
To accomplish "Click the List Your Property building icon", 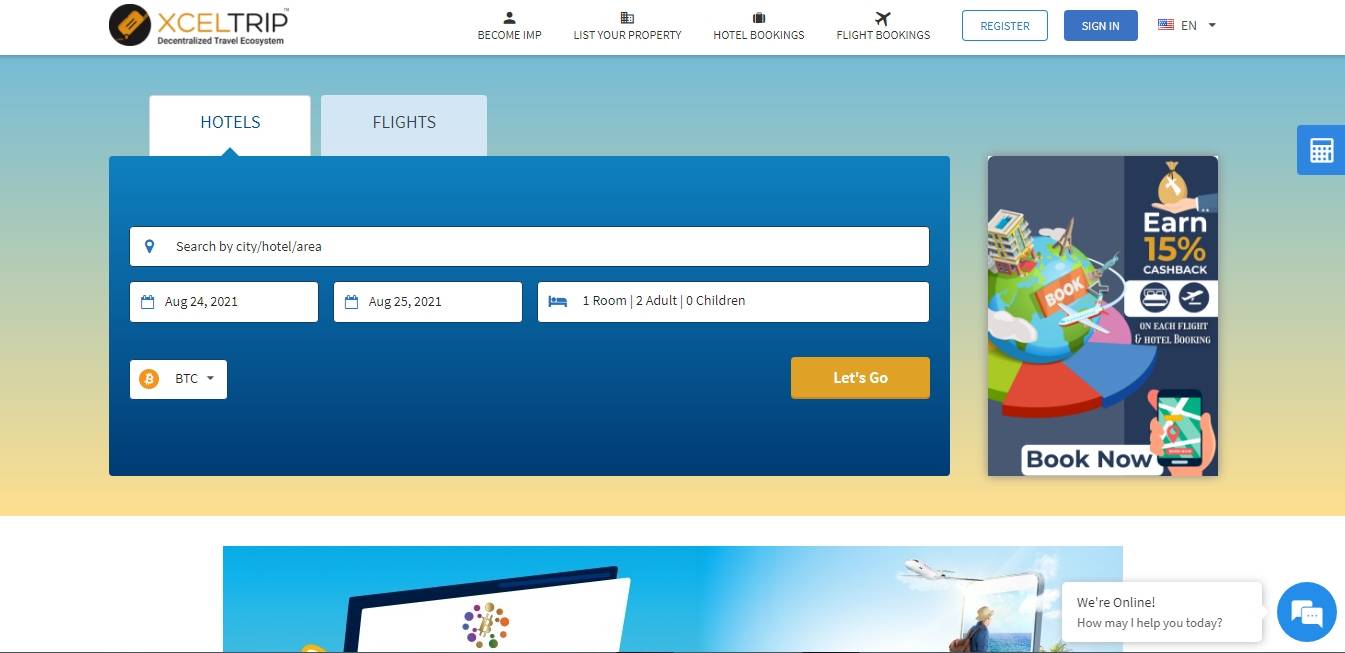I will pyautogui.click(x=627, y=18).
